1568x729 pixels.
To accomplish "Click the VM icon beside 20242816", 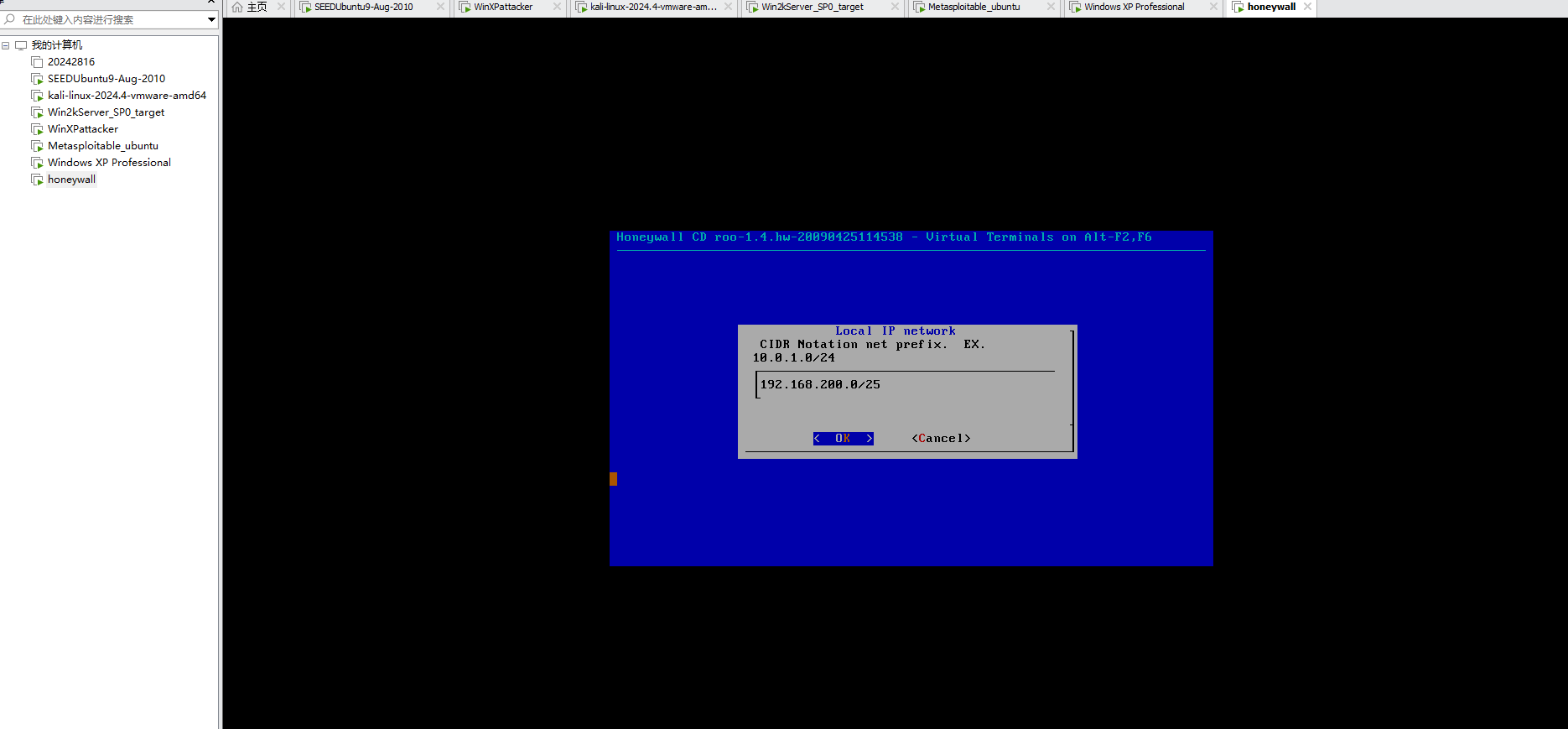I will [x=37, y=62].
